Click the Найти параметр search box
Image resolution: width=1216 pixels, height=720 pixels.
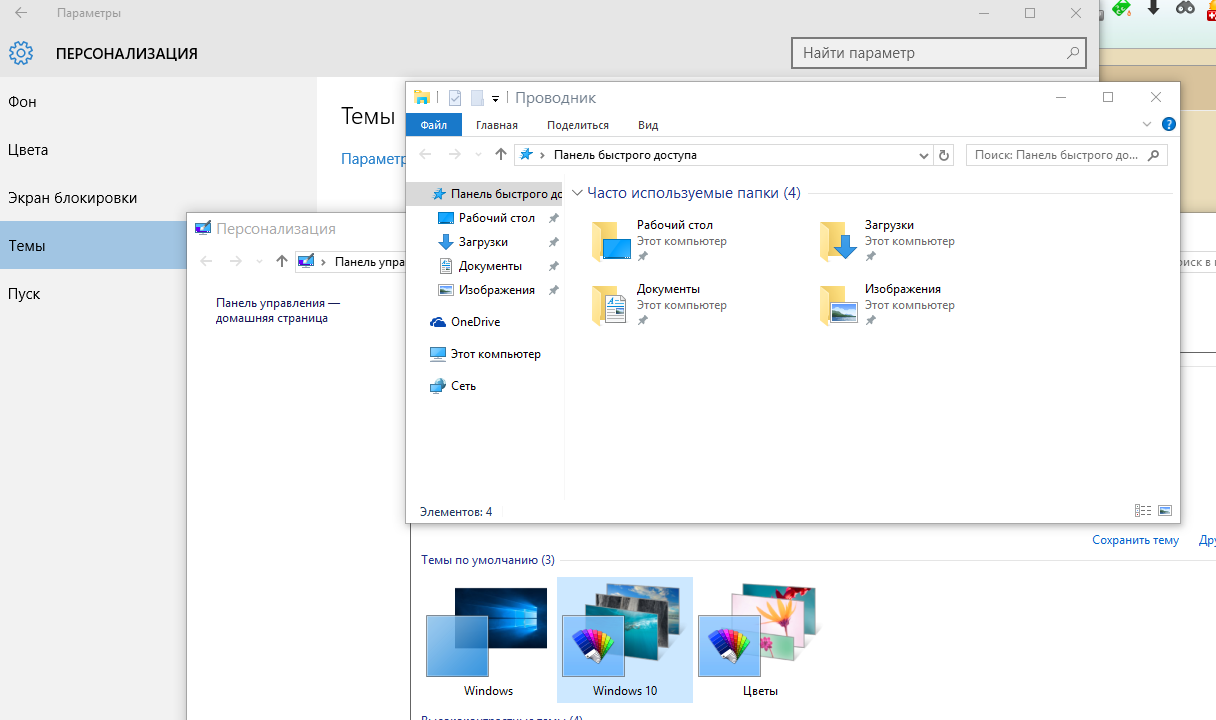pyautogui.click(x=938, y=53)
